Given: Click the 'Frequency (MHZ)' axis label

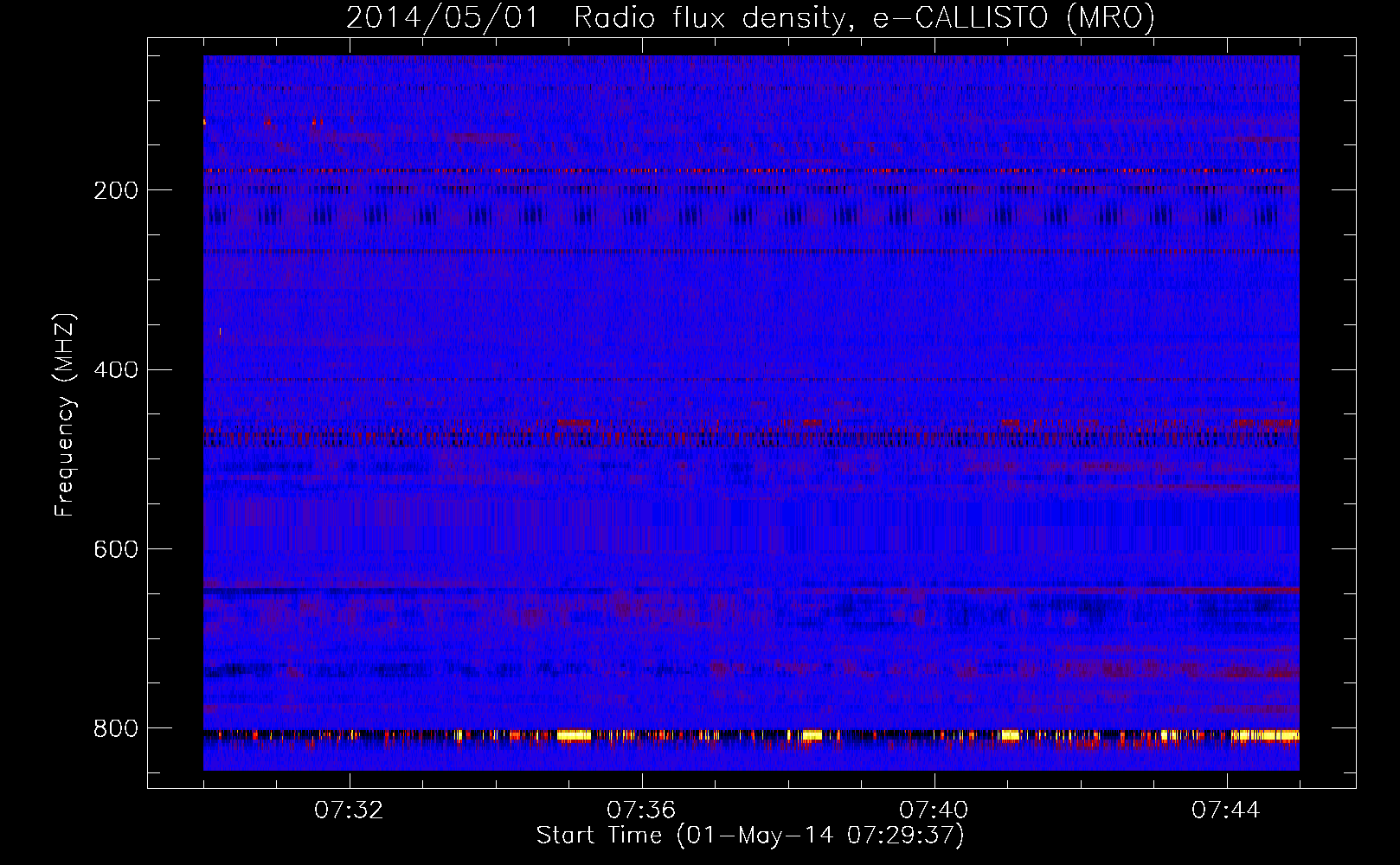Looking at the screenshot, I should click(64, 414).
